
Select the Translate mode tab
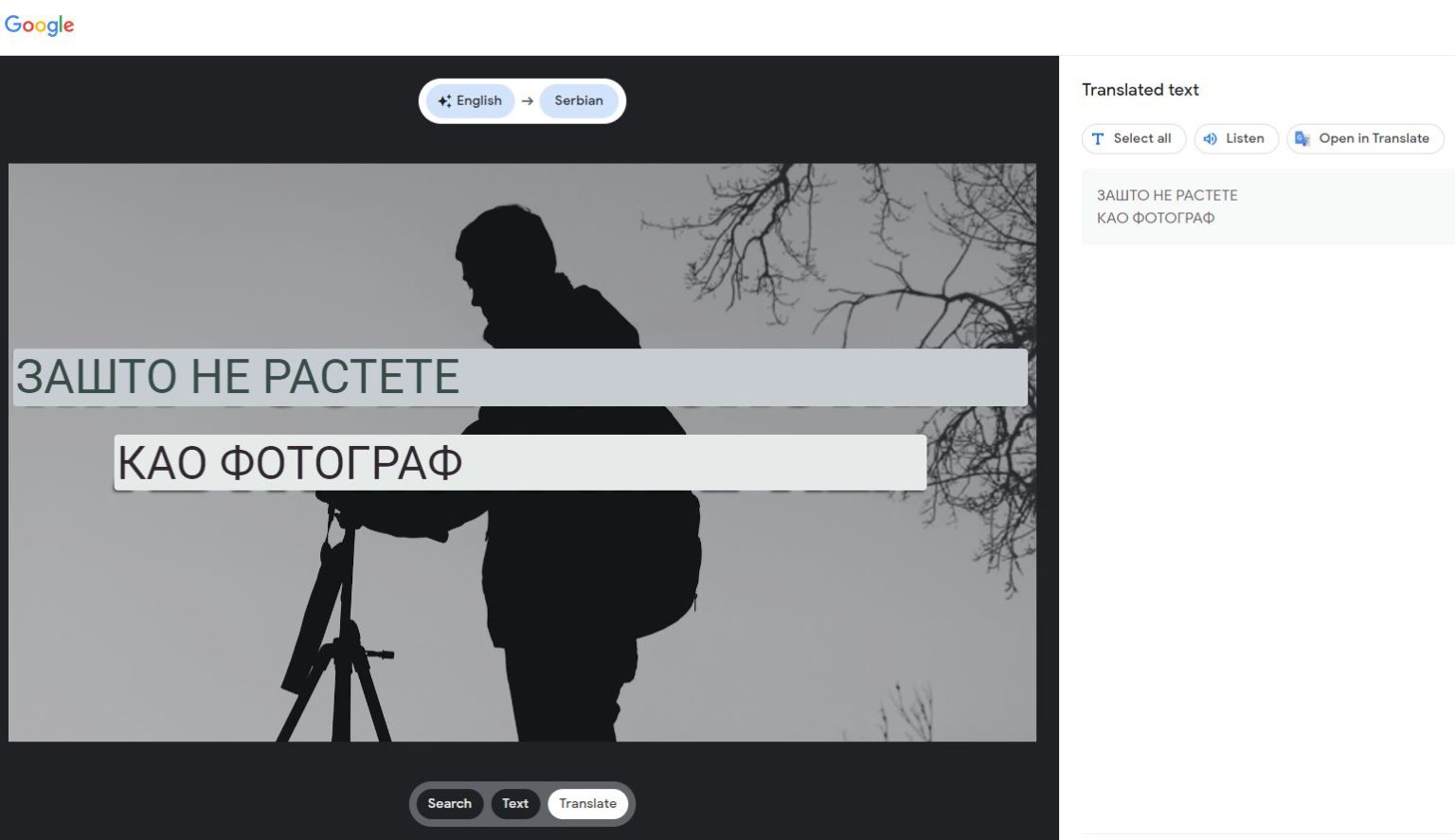coord(587,804)
